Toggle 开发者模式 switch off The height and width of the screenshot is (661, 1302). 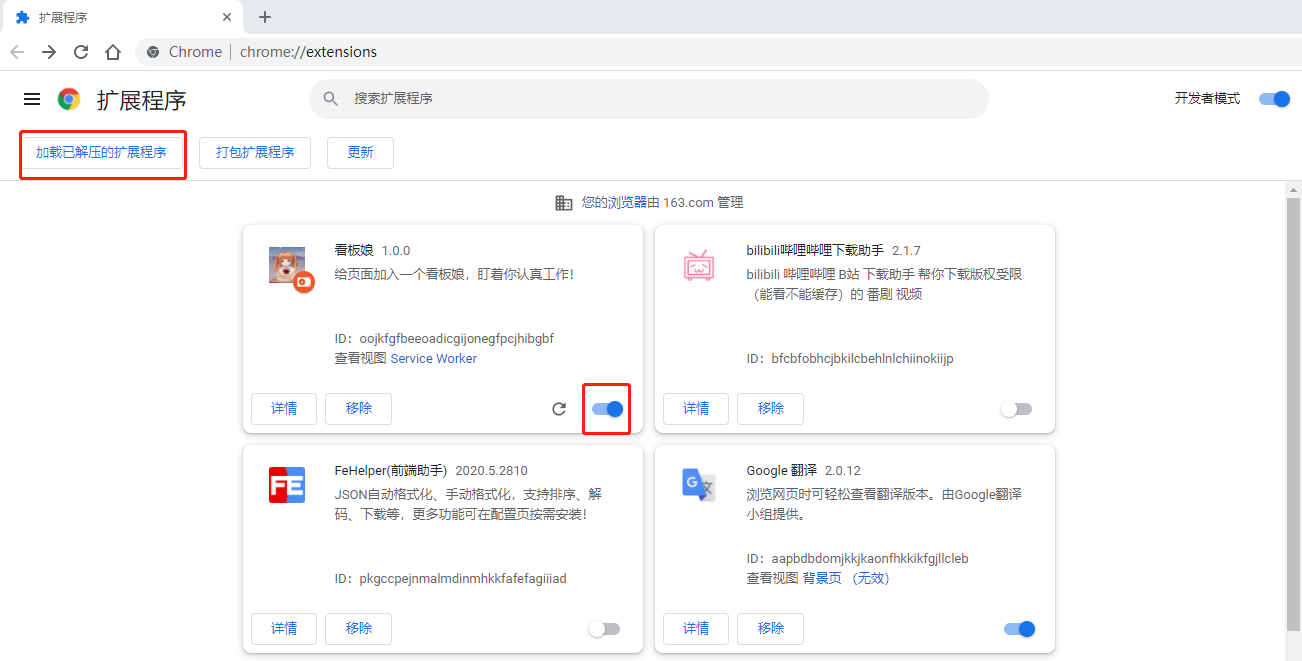click(x=1274, y=99)
